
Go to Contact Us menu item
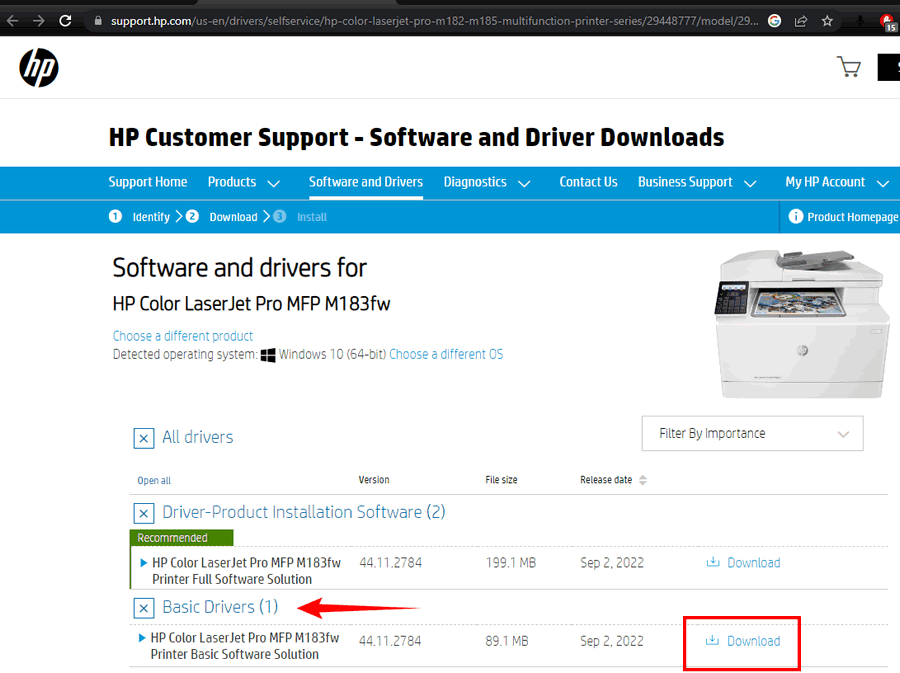click(588, 182)
